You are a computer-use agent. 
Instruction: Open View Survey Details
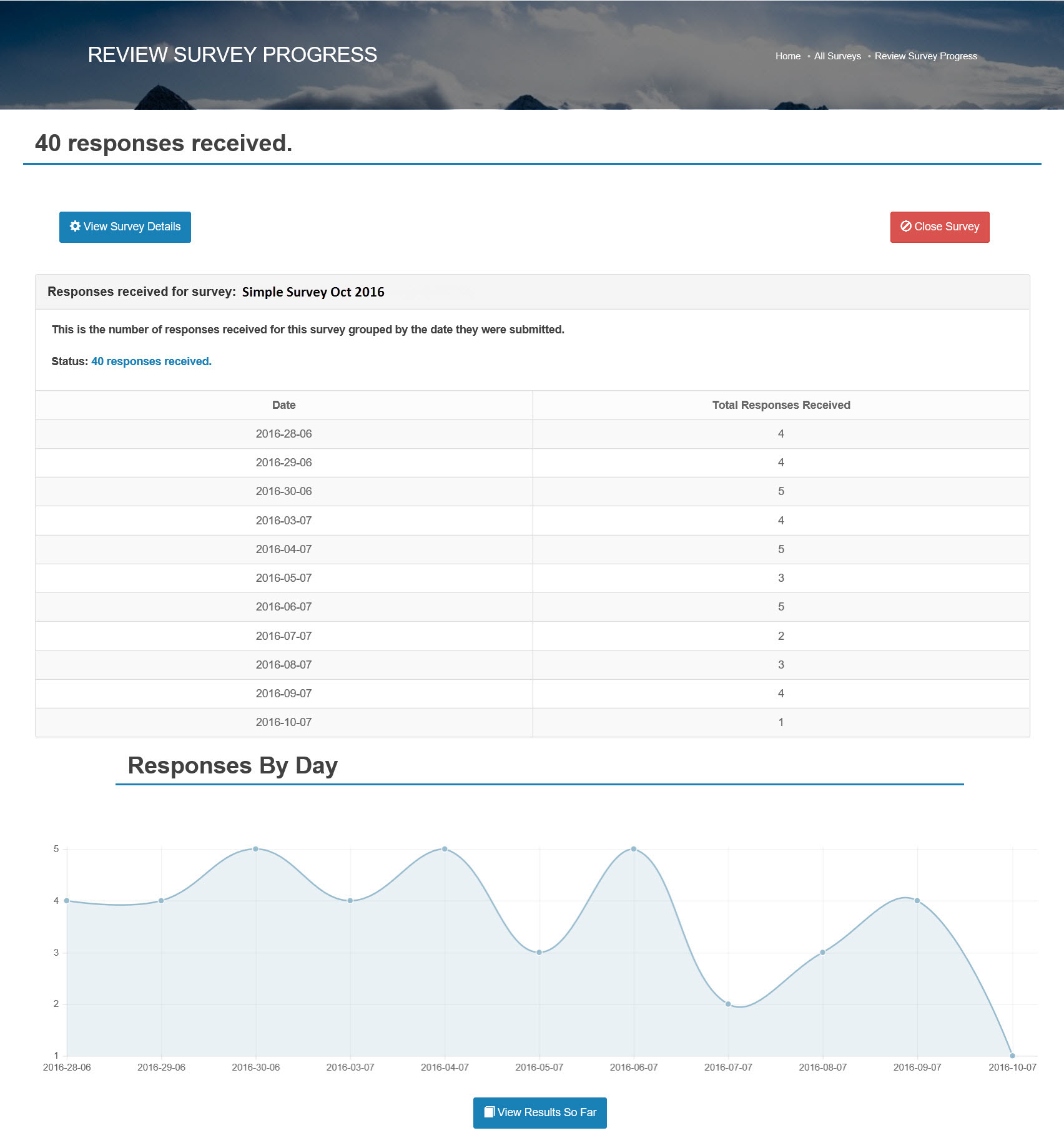(x=125, y=227)
